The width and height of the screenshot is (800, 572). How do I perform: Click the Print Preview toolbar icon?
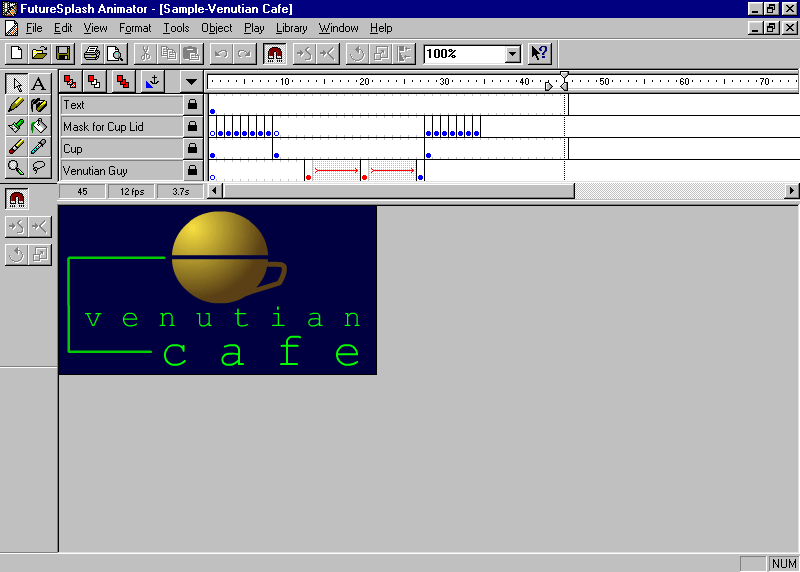pos(115,54)
